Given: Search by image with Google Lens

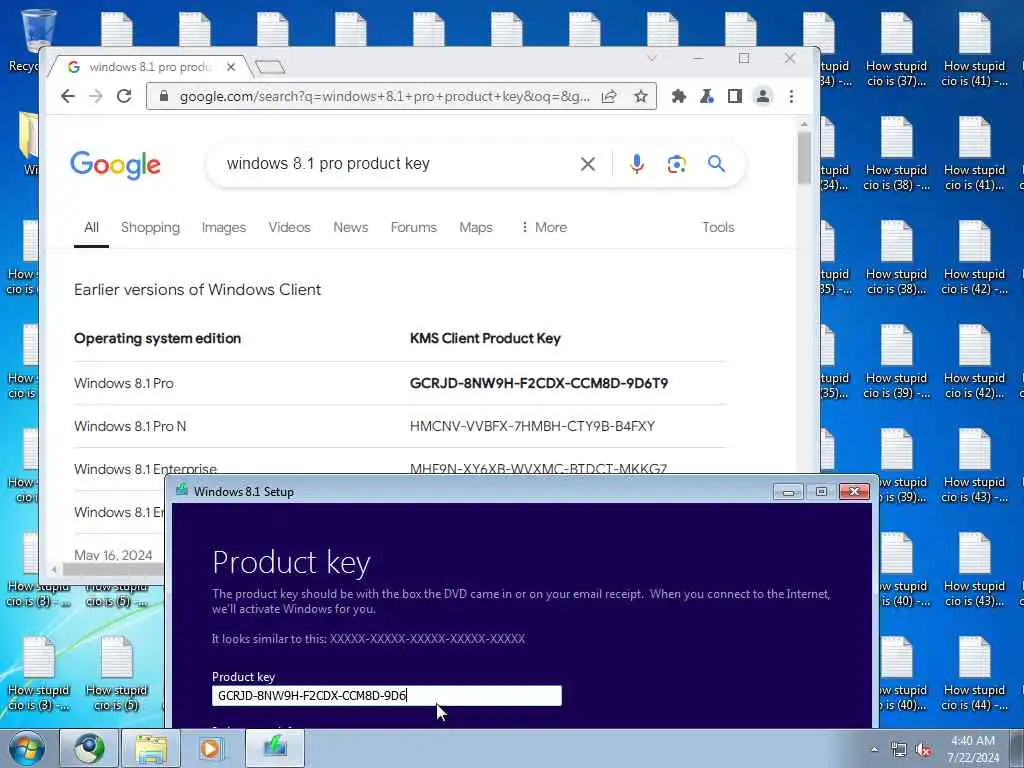Looking at the screenshot, I should click(677, 164).
